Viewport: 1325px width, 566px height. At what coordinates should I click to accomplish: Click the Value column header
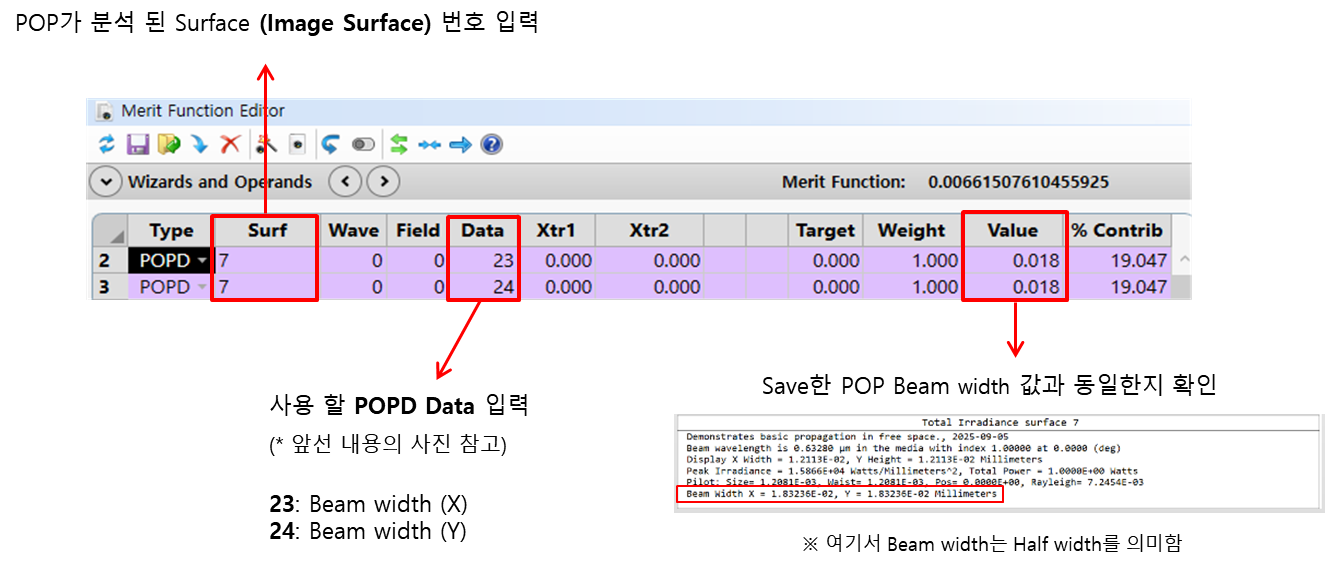pos(1013,231)
